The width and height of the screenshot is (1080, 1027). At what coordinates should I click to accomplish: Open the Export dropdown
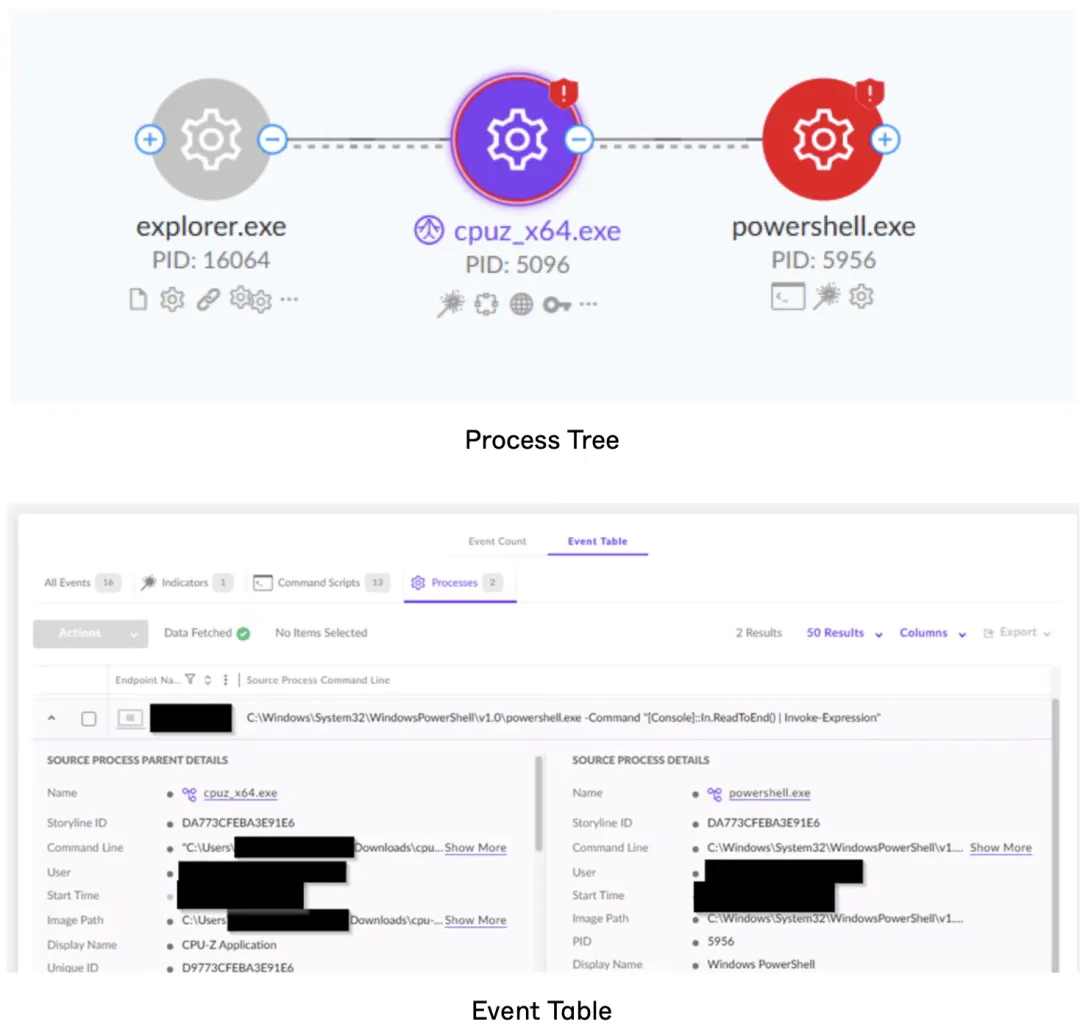(x=1017, y=632)
